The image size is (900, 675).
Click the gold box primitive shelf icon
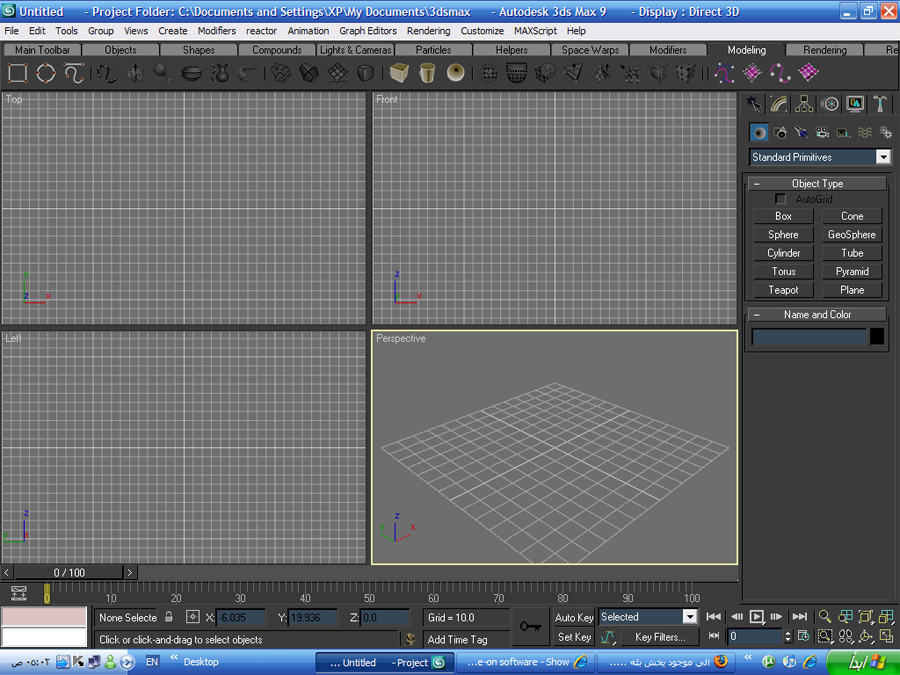(399, 73)
